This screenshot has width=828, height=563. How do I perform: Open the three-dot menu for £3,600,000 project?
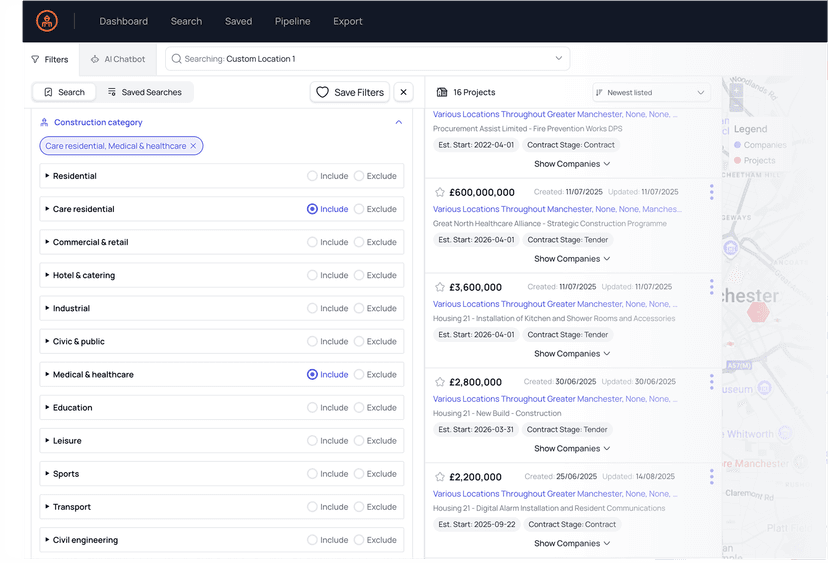coord(711,287)
